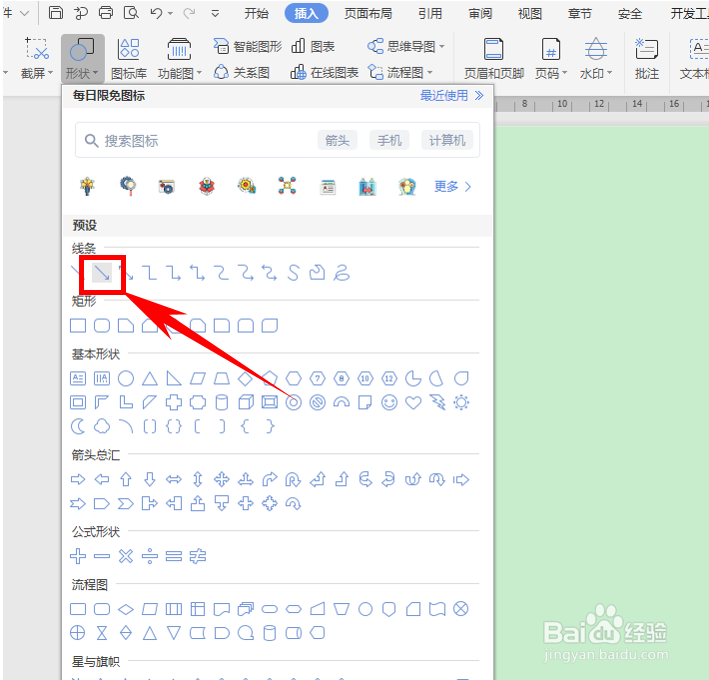This screenshot has width=709, height=680.
Task: Click the Undo button
Action: pos(156,13)
